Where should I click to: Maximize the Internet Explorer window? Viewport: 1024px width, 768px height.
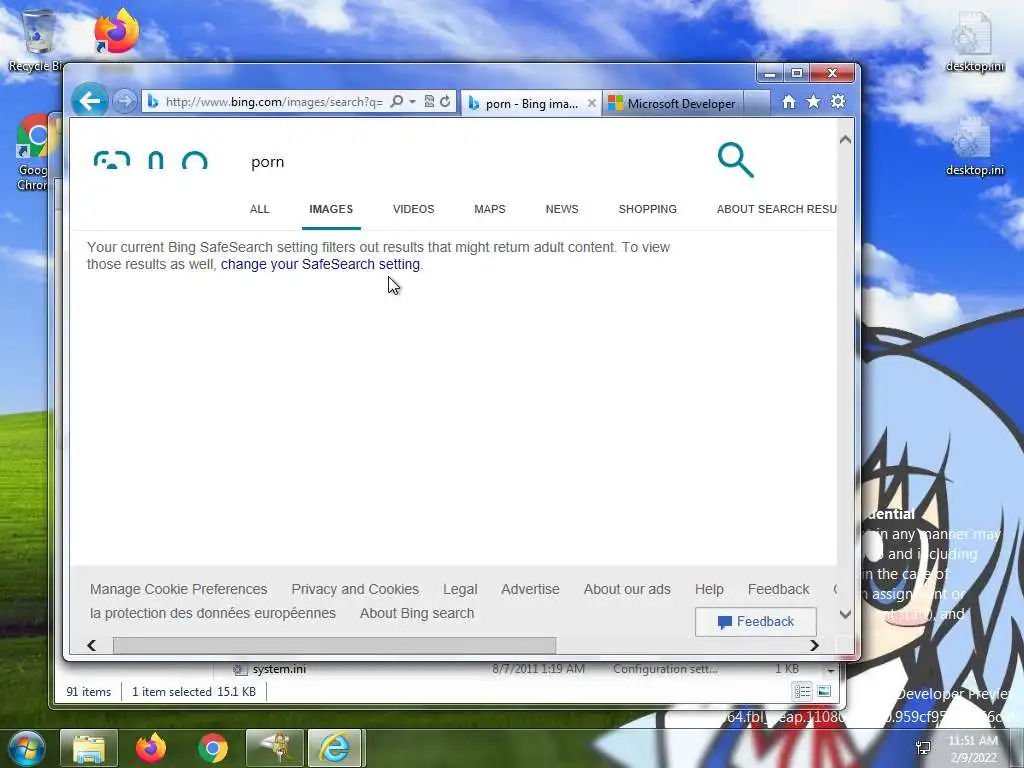pyautogui.click(x=797, y=73)
